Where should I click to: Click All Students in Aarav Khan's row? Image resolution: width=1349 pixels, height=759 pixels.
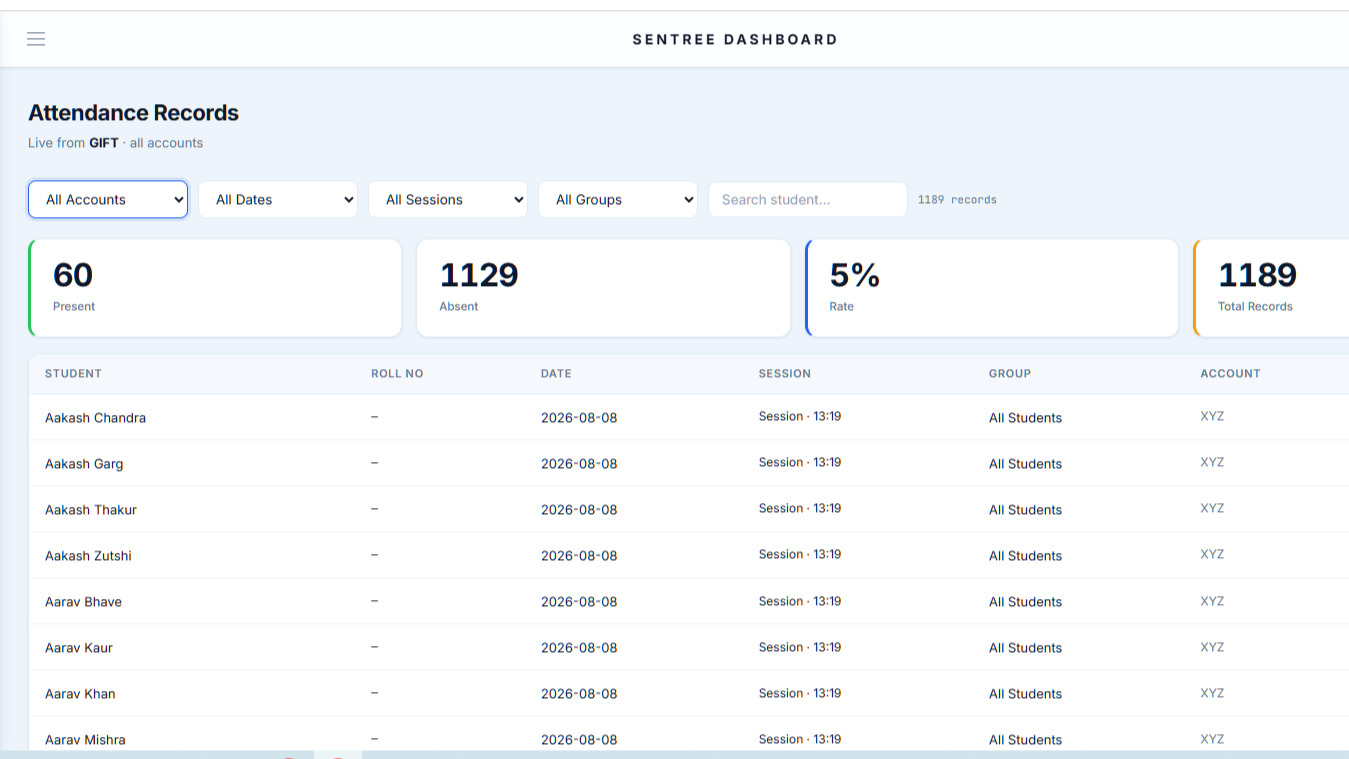pos(1025,694)
